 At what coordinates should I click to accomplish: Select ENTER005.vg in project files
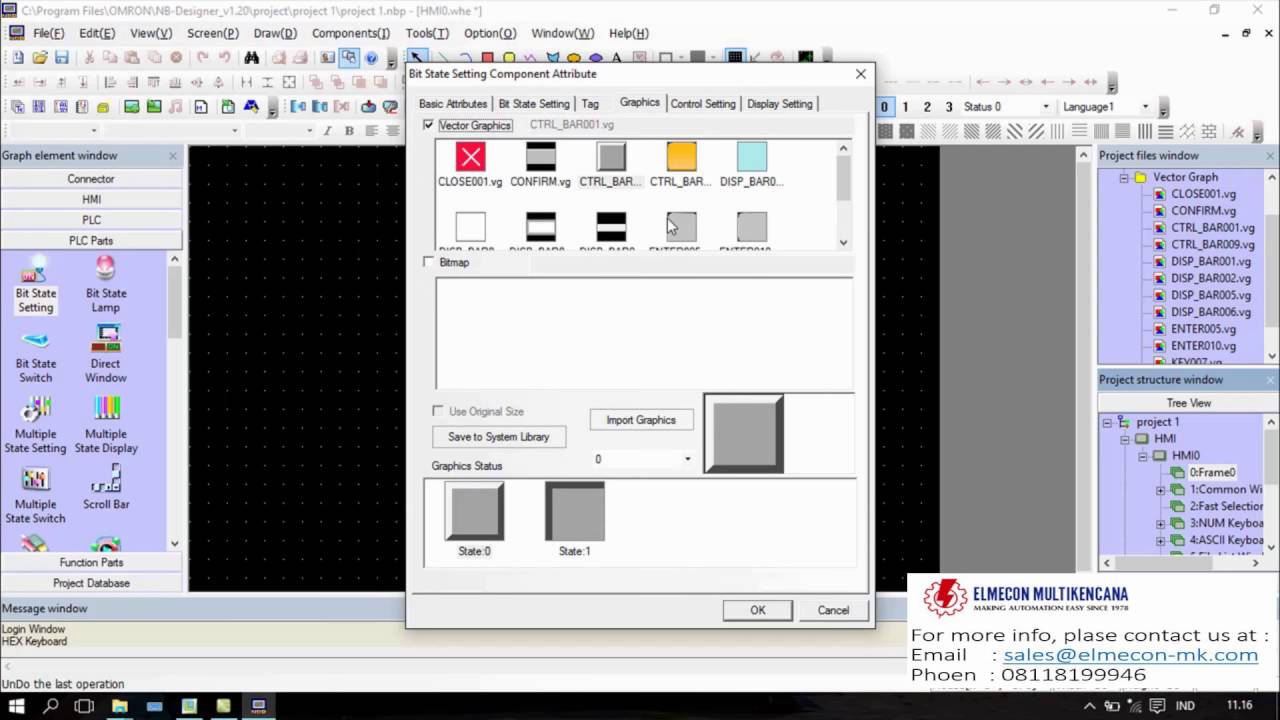coord(1203,329)
